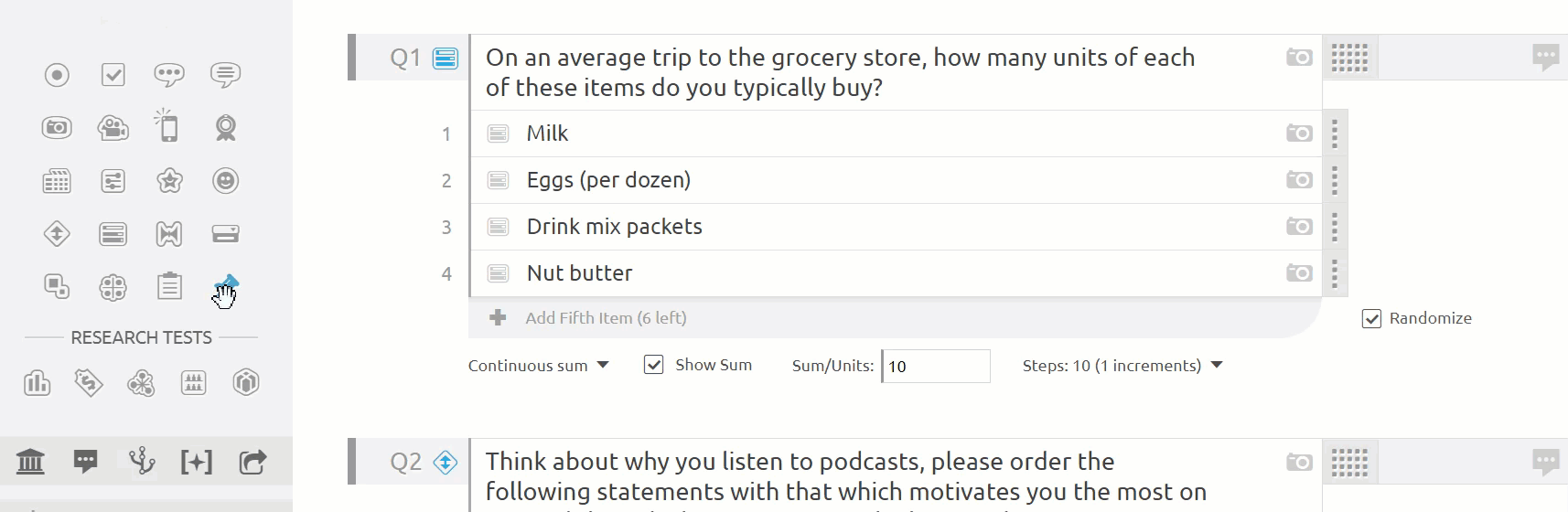
Task: Click the share arrow icon in bottom bar
Action: pyautogui.click(x=252, y=462)
